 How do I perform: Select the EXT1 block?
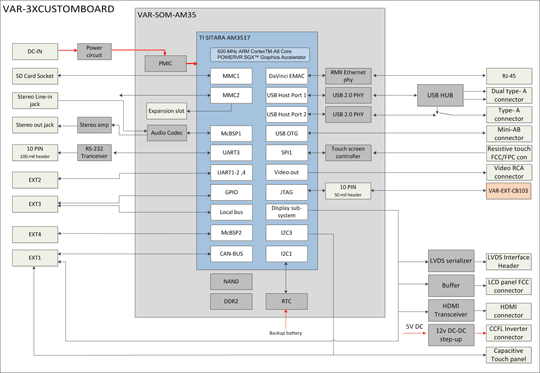pos(35,258)
